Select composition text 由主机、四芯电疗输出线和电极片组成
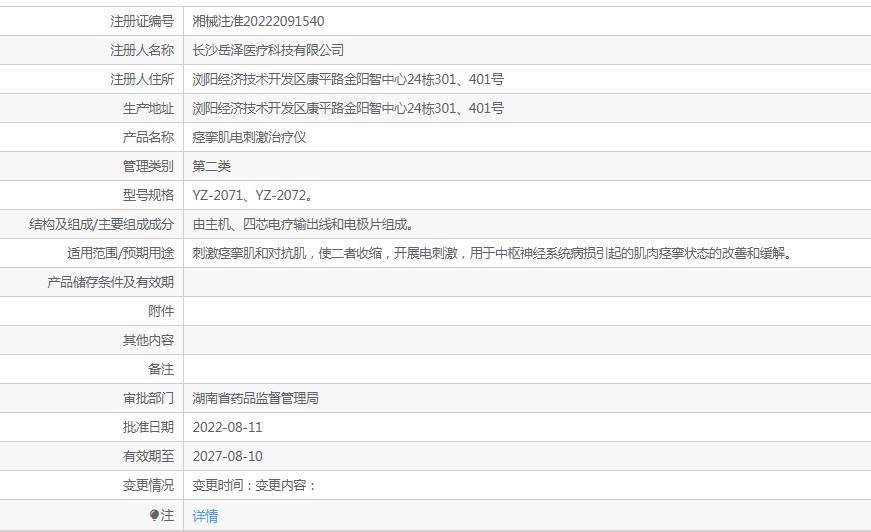Image resolution: width=871 pixels, height=532 pixels. (x=303, y=224)
